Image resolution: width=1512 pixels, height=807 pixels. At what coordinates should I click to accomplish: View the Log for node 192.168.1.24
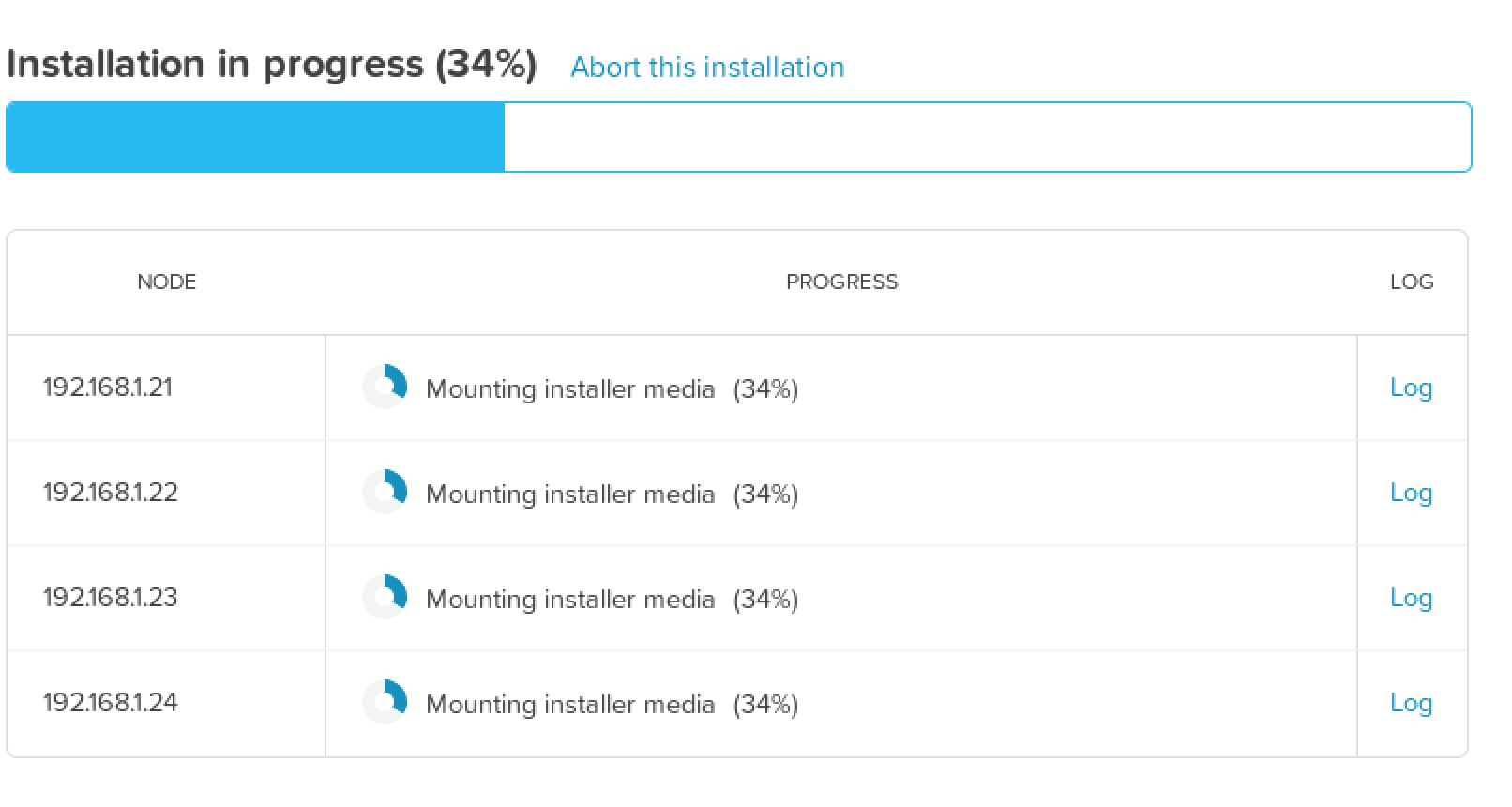[x=1411, y=703]
